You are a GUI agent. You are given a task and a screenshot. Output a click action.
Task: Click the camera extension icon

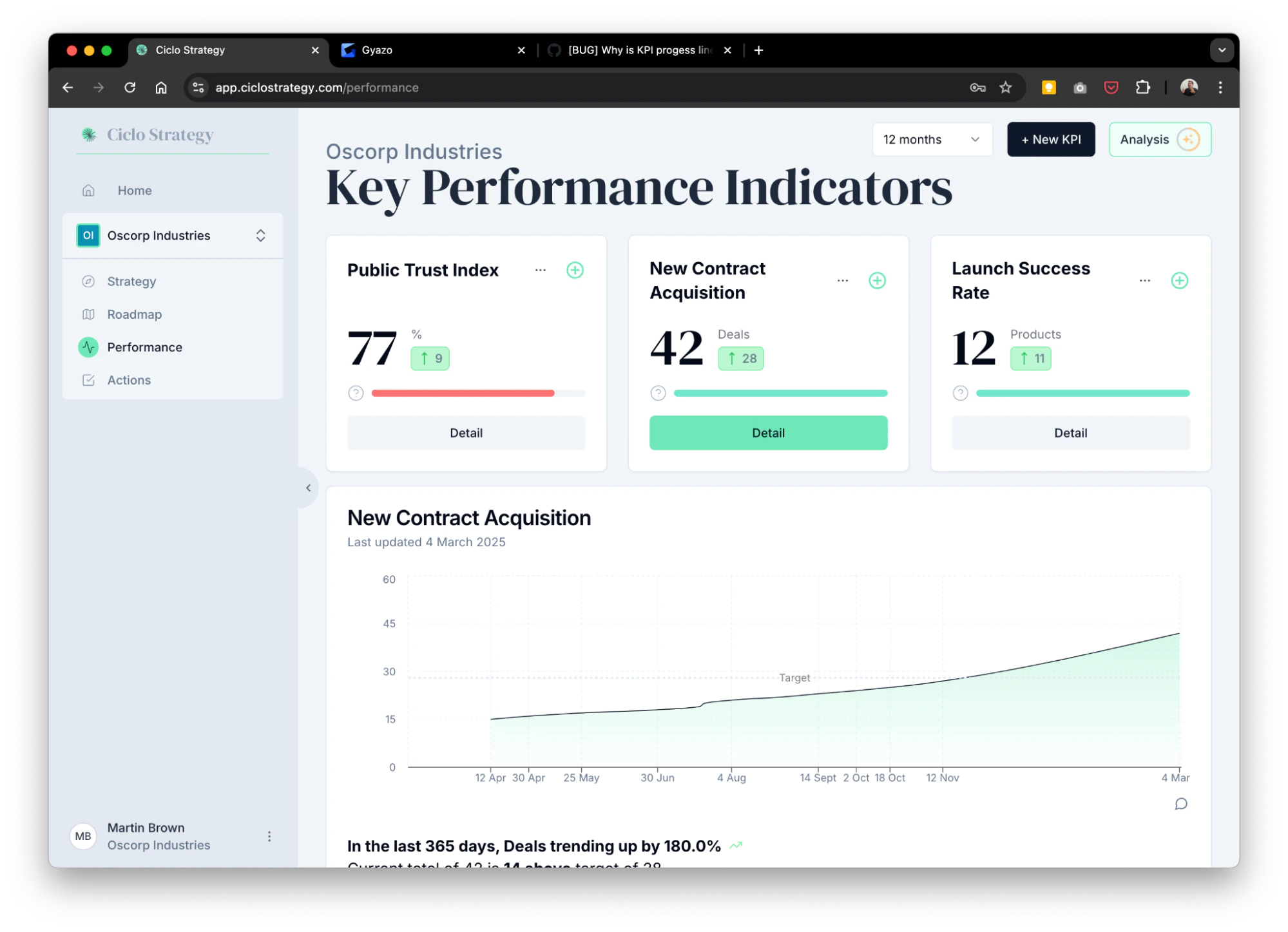pyautogui.click(x=1080, y=88)
